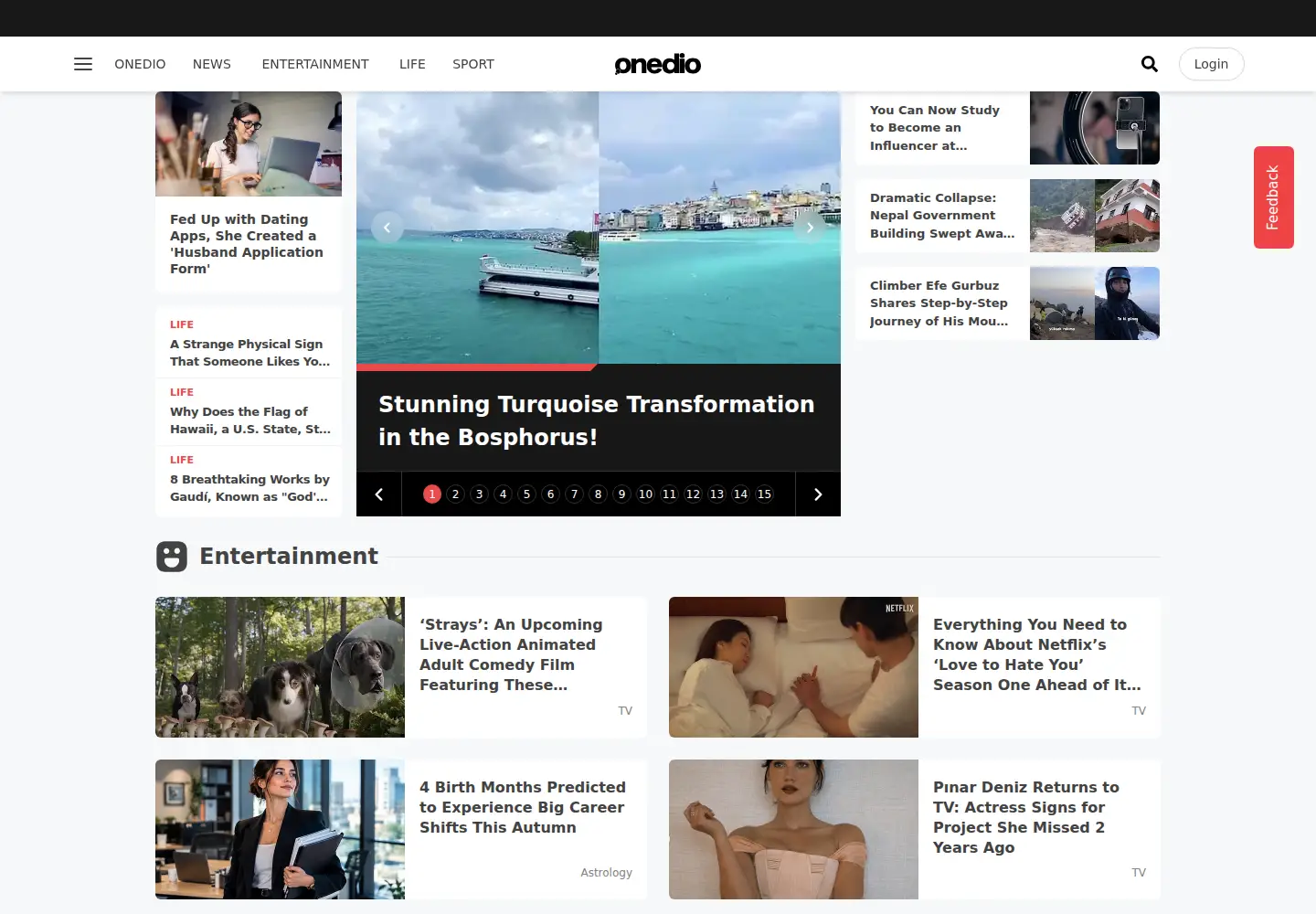Select slide 5 in the slider pagination
Viewport: 1316px width, 914px height.
pos(527,494)
